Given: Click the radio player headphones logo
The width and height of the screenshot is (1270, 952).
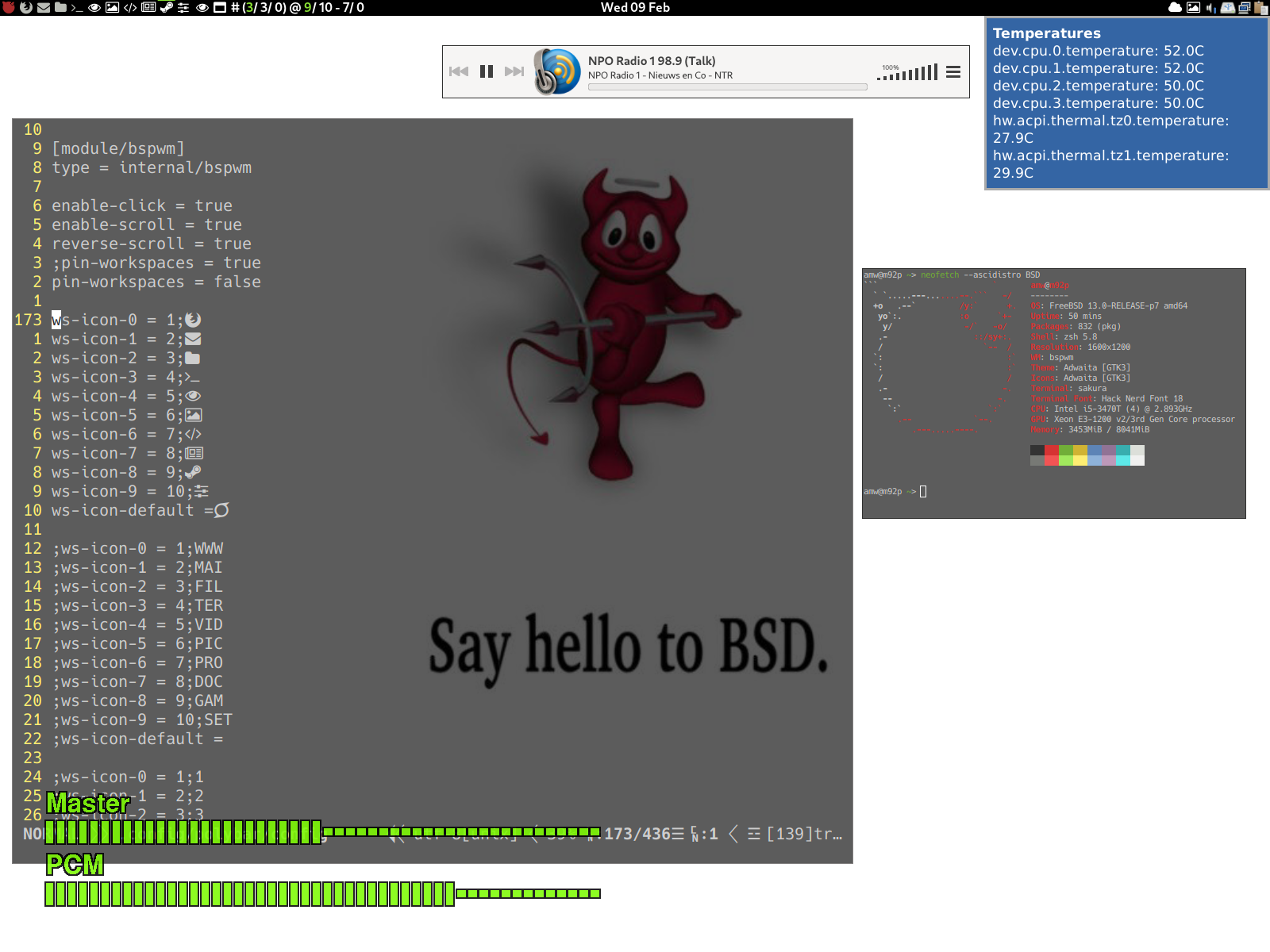Looking at the screenshot, I should (557, 71).
